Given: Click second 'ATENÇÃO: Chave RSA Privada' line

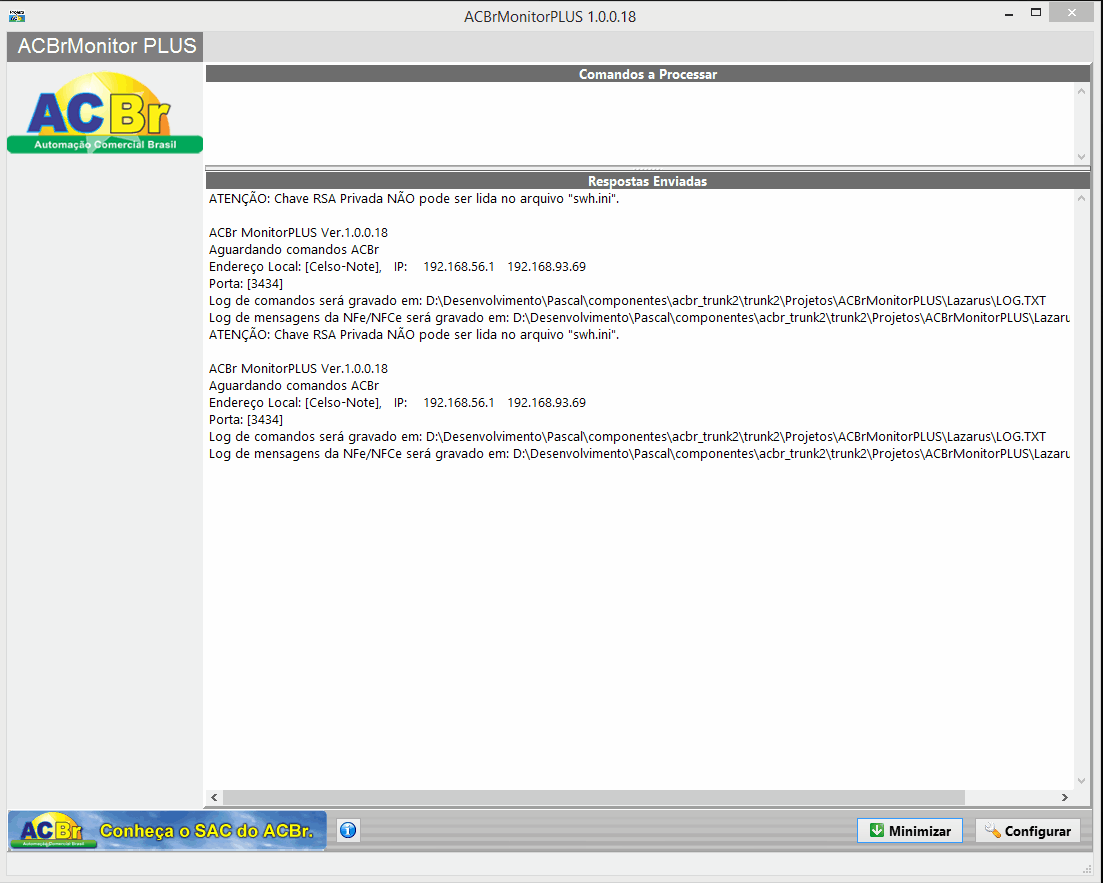Looking at the screenshot, I should pyautogui.click(x=414, y=334).
